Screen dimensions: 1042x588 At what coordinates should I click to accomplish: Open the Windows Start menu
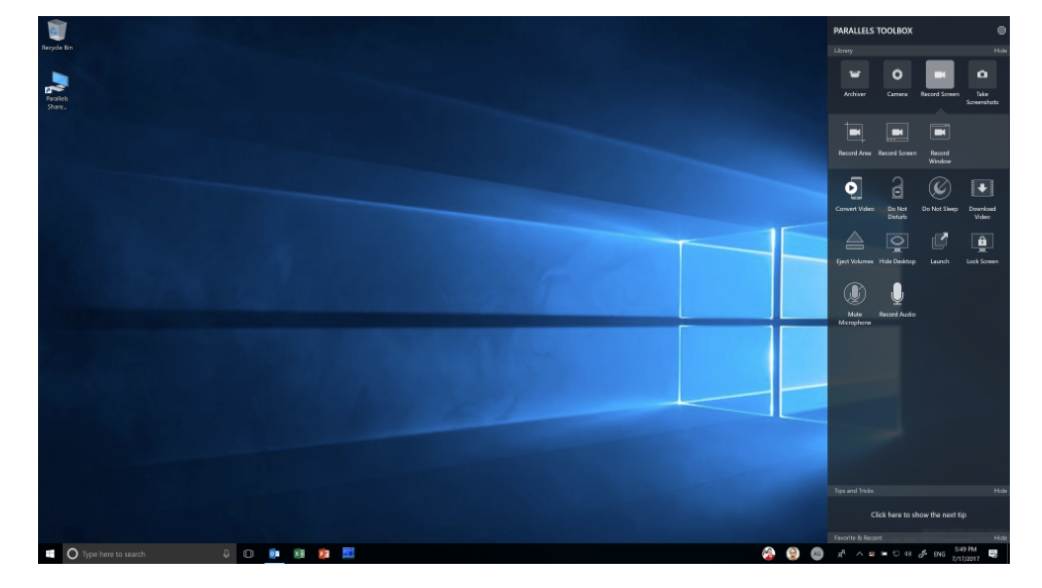point(50,553)
